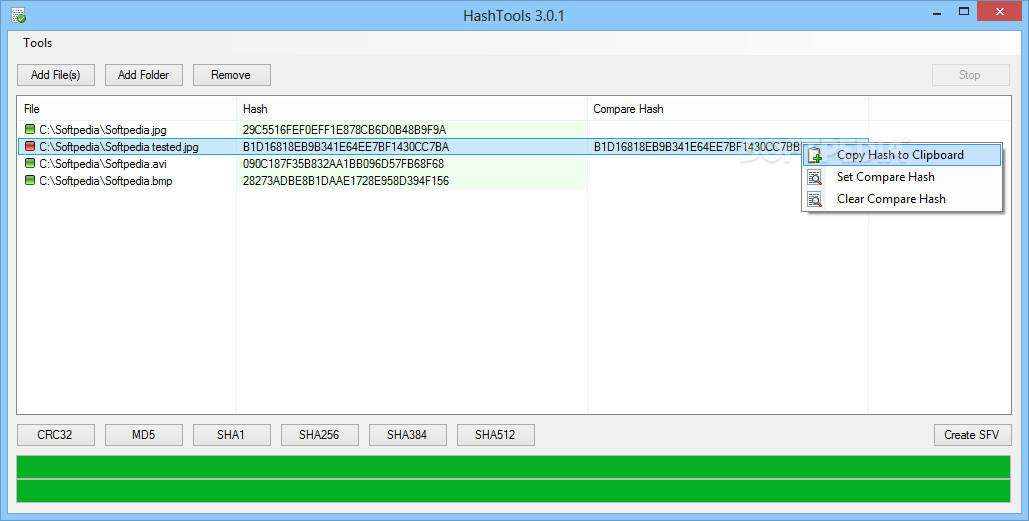Image resolution: width=1029 pixels, height=521 pixels.
Task: Compute CRC32 hashes
Action: click(56, 434)
